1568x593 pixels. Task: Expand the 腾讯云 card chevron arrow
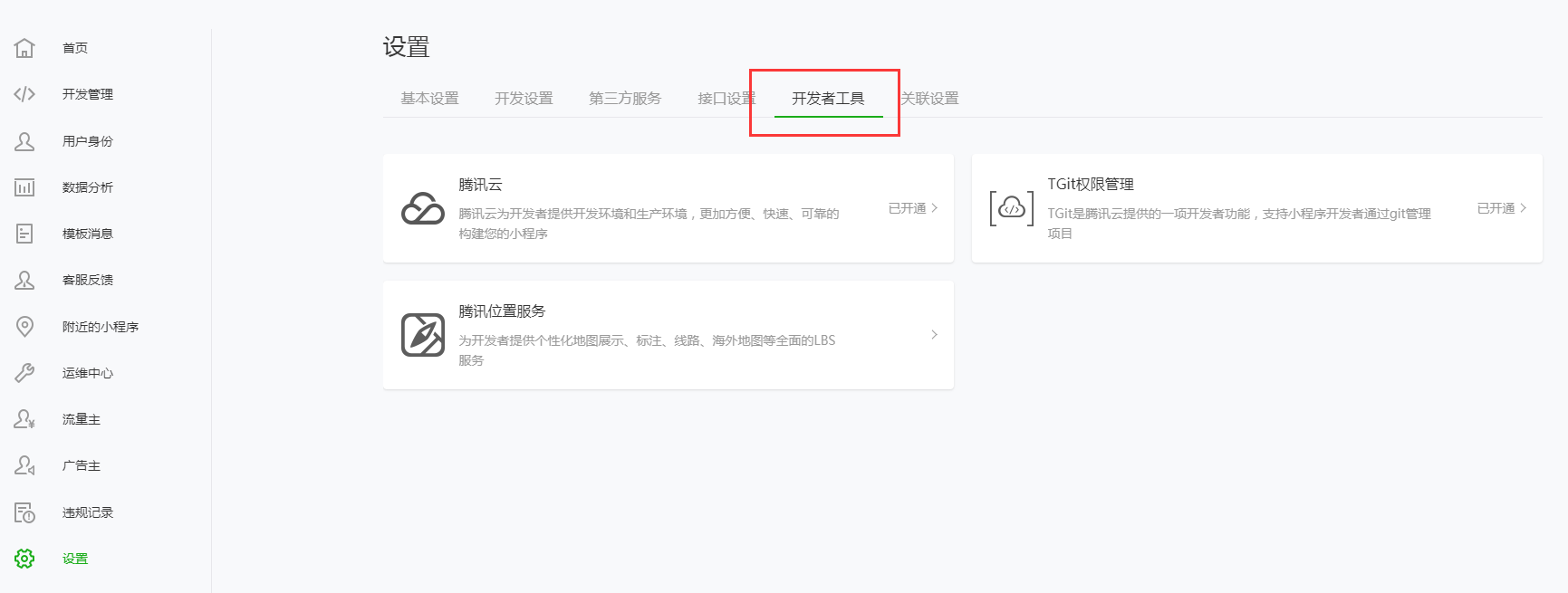pos(935,208)
